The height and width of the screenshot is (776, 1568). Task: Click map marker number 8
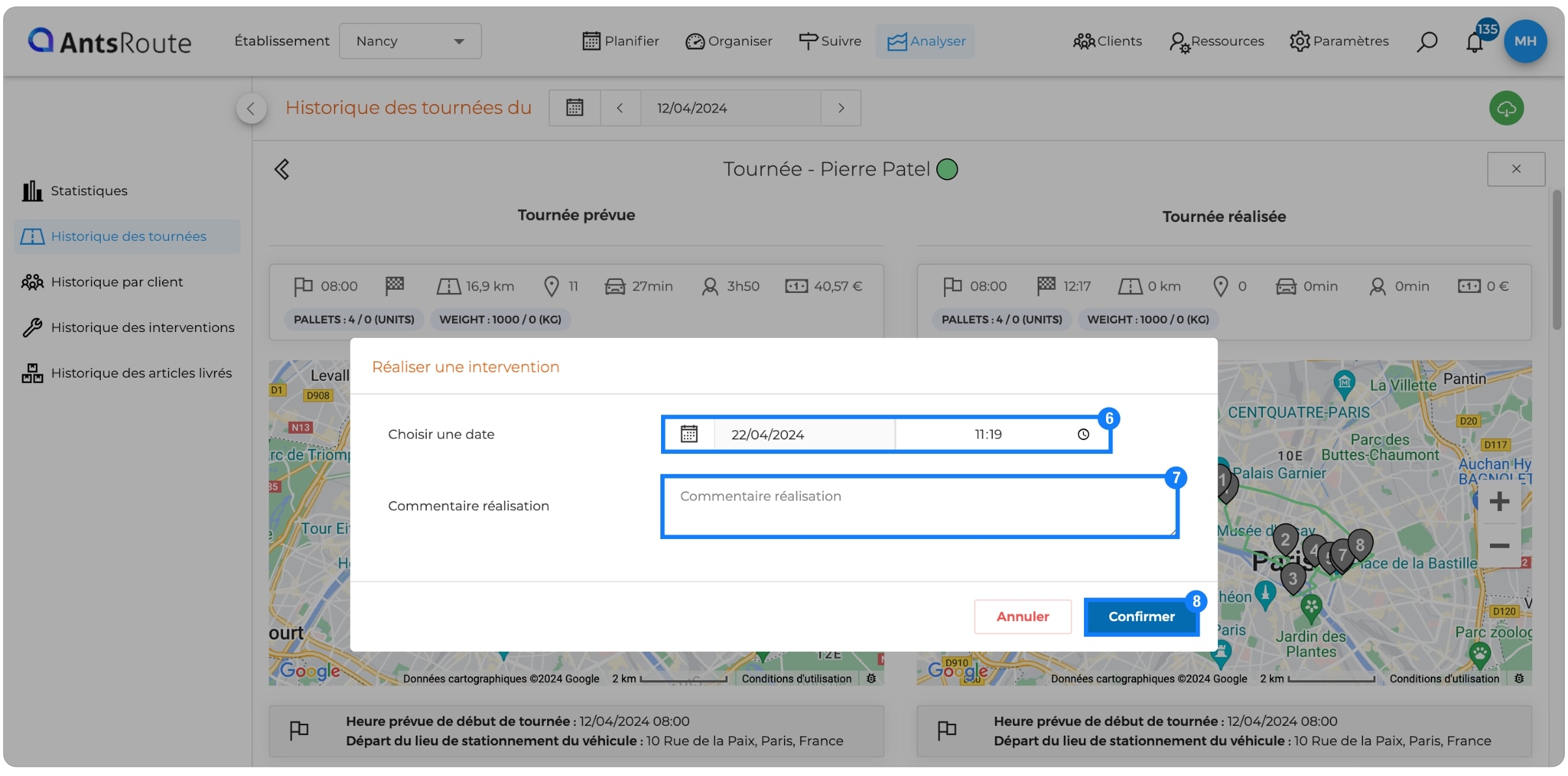click(x=1360, y=545)
